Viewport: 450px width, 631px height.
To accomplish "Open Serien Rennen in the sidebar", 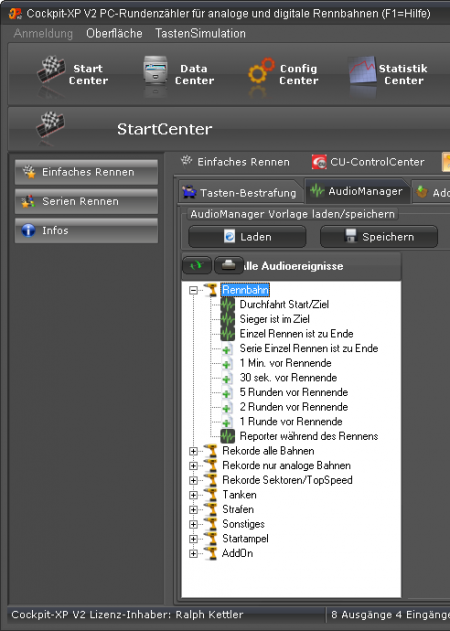I will pos(86,201).
